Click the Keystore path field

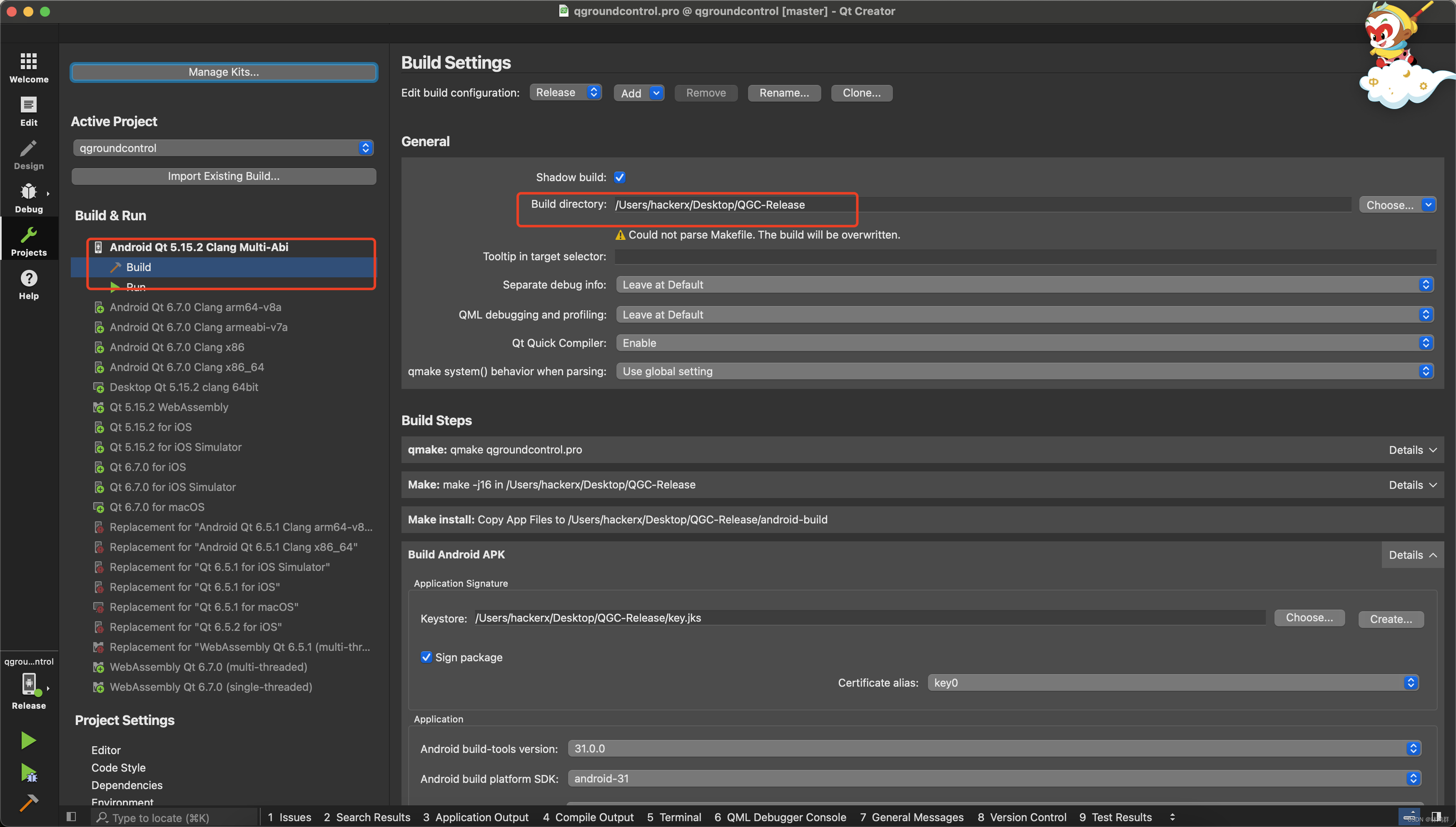click(870, 618)
